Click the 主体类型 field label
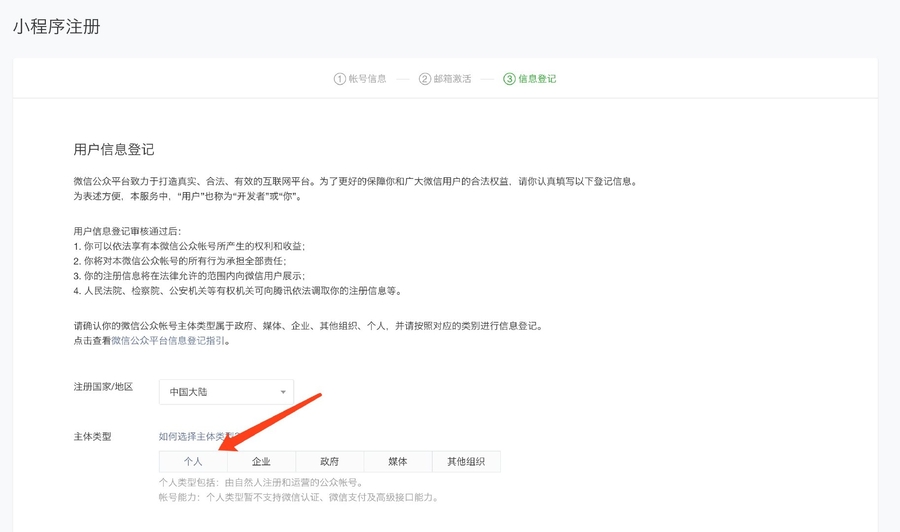Screen dimensions: 900x532 pos(93,437)
